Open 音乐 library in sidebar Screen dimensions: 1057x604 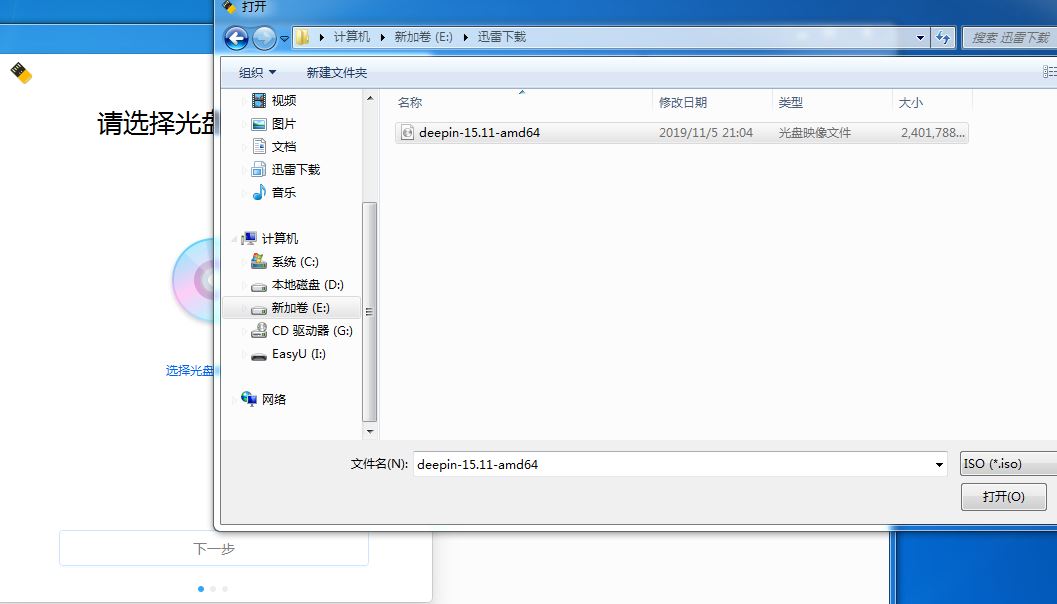[284, 192]
